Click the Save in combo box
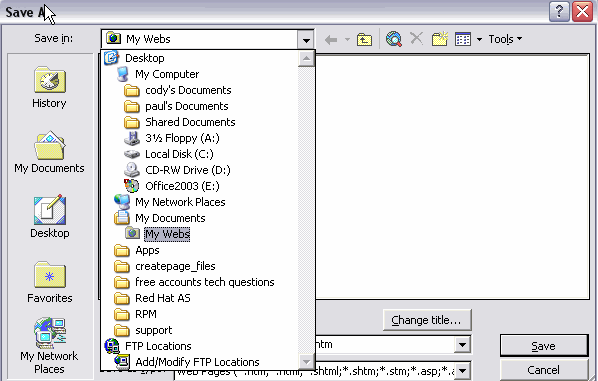 pos(208,39)
